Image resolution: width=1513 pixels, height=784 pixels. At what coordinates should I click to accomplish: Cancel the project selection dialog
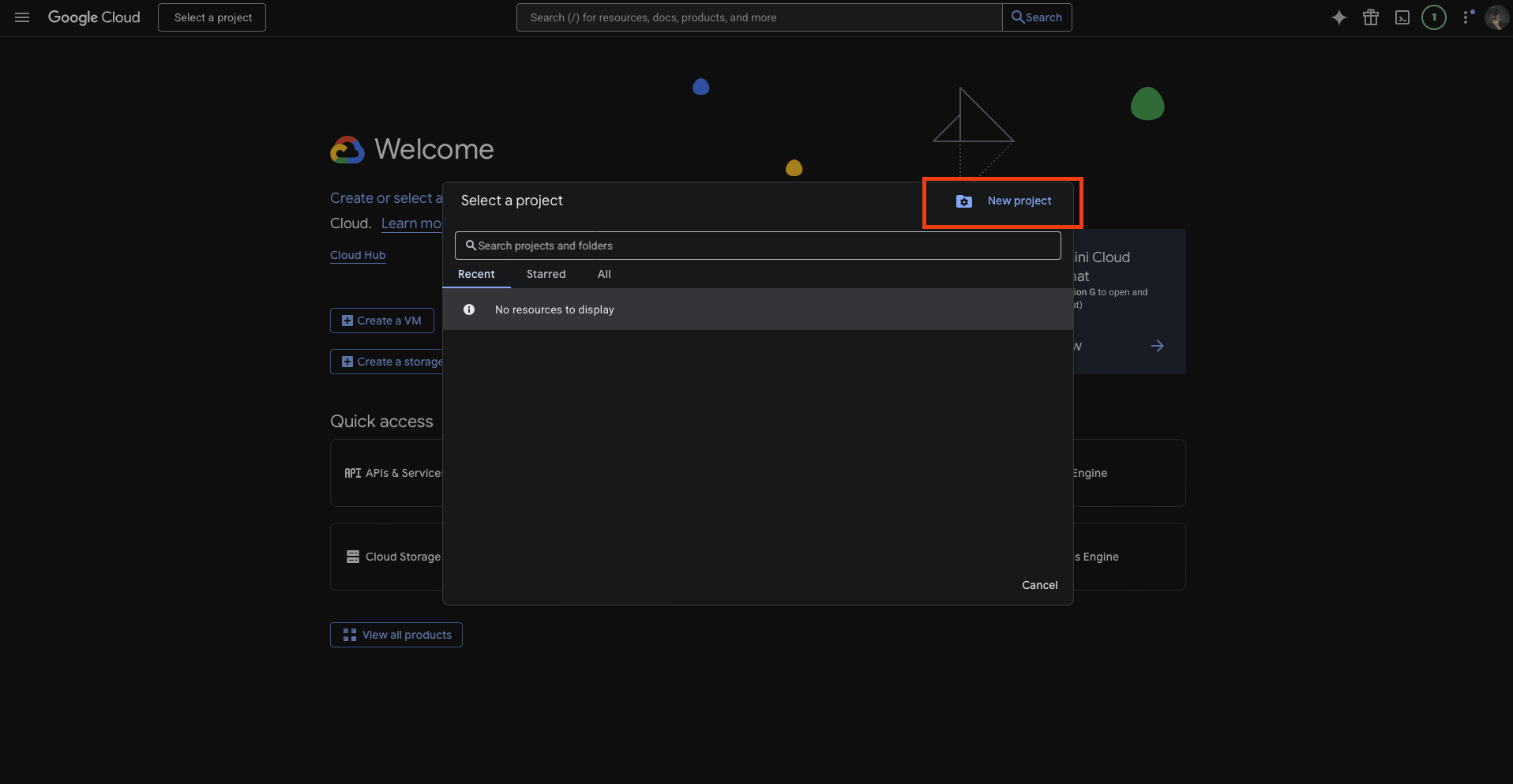[1039, 585]
